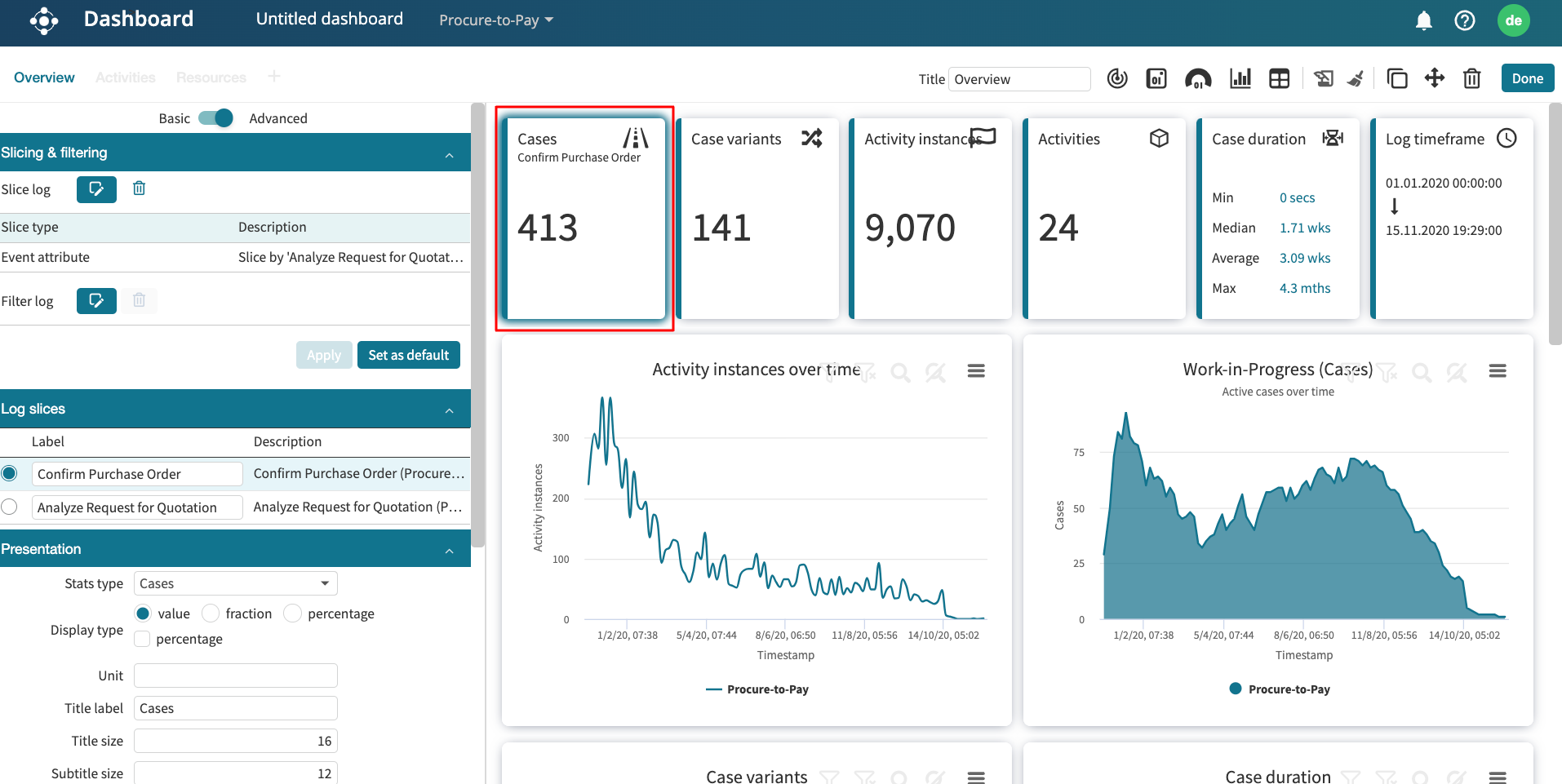Open the Stats type dropdown

235,583
